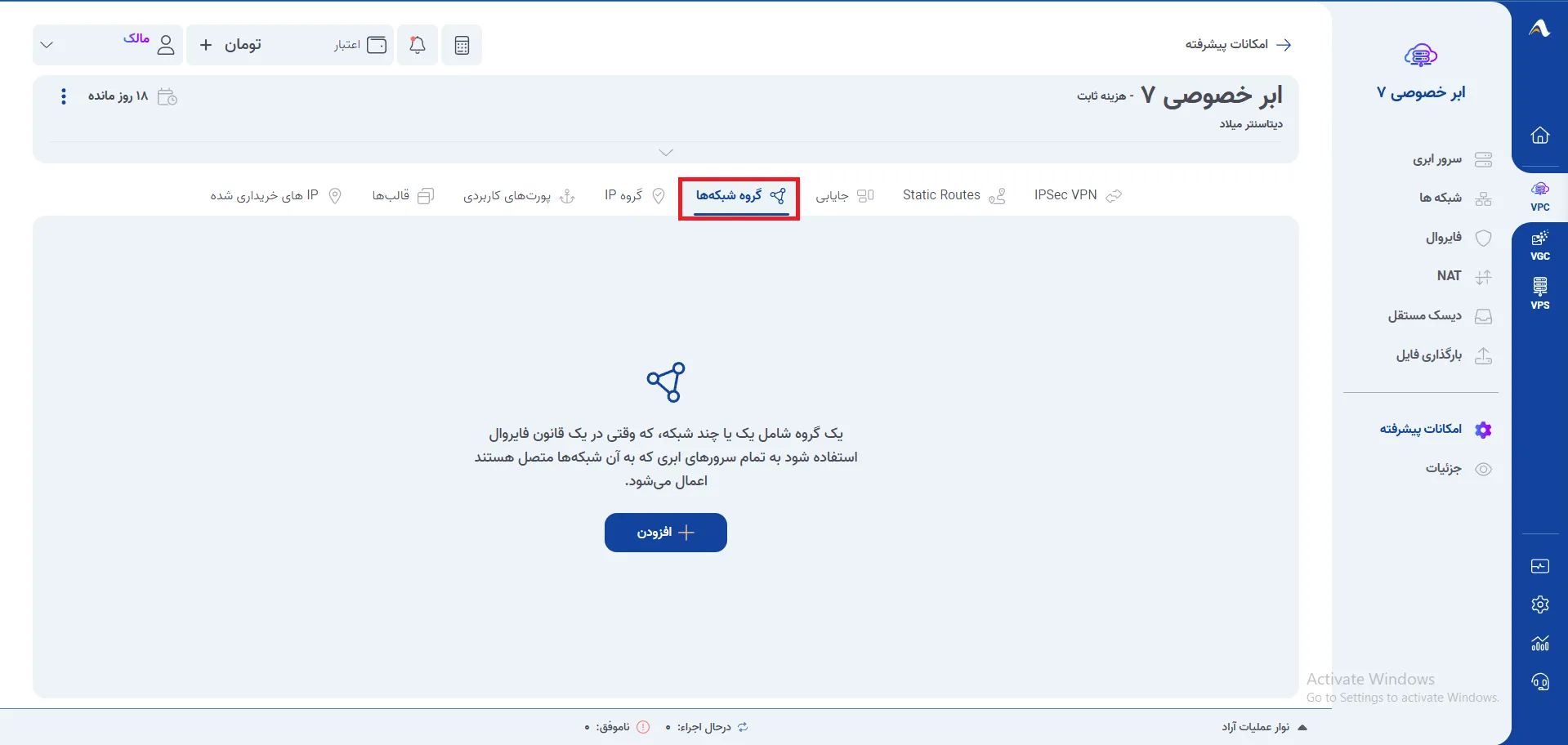Switch to قالب‌ها tab
The width and height of the screenshot is (1568, 745).
coord(403,196)
